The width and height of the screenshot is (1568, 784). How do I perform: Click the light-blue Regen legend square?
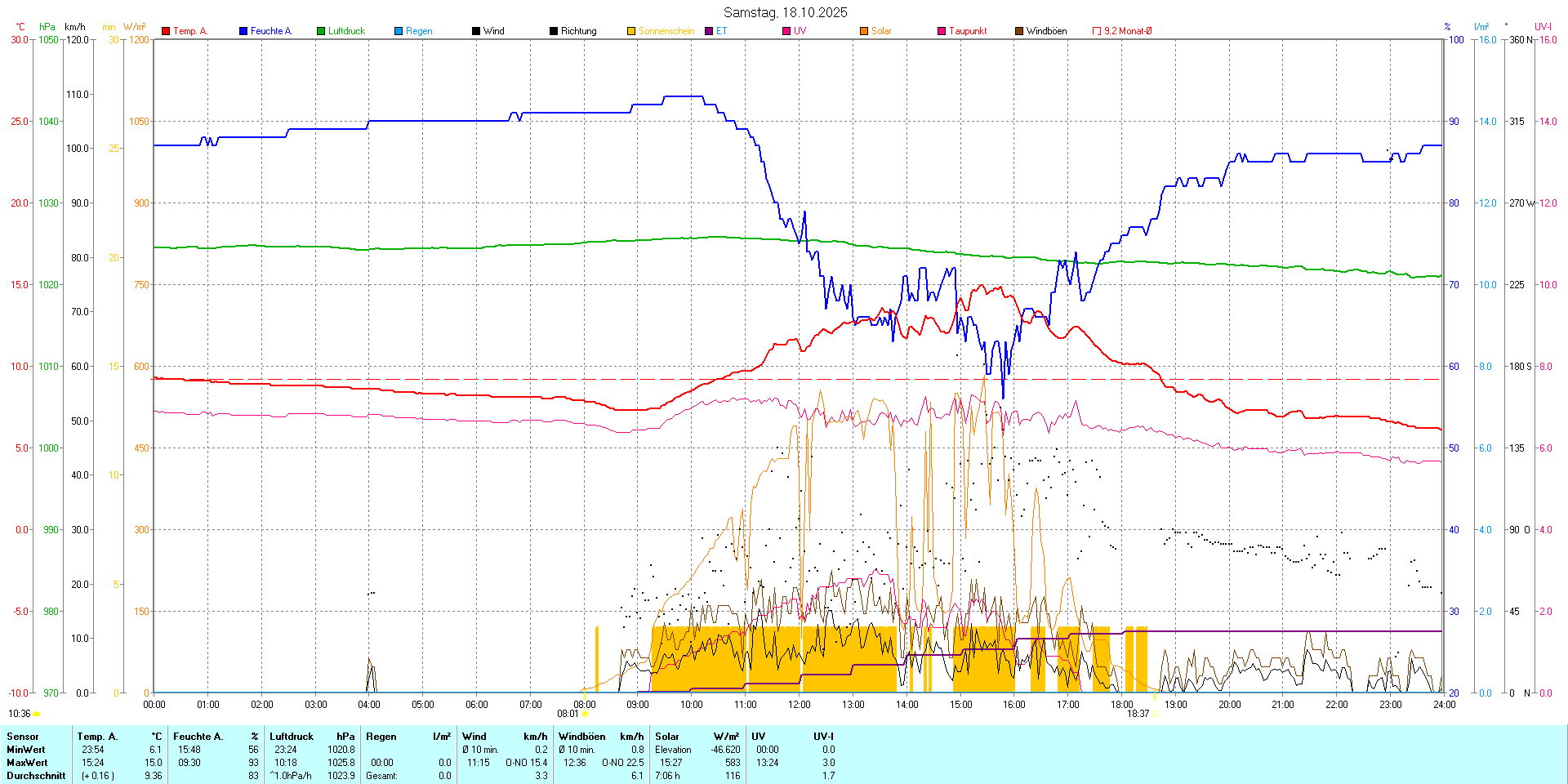(x=399, y=31)
